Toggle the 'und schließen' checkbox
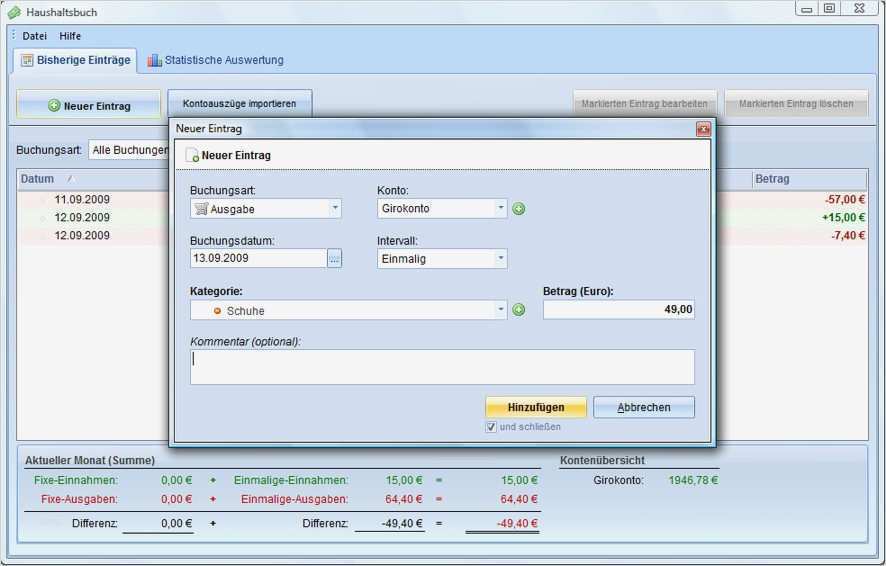Viewport: 886px width, 566px height. click(491, 427)
